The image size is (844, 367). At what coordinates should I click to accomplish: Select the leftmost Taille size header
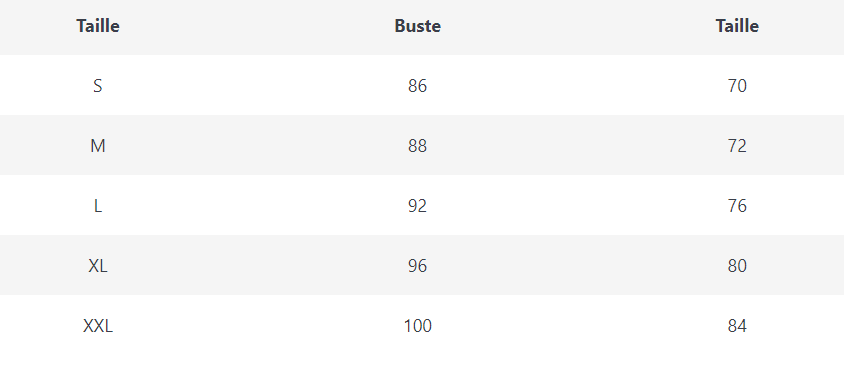point(98,26)
